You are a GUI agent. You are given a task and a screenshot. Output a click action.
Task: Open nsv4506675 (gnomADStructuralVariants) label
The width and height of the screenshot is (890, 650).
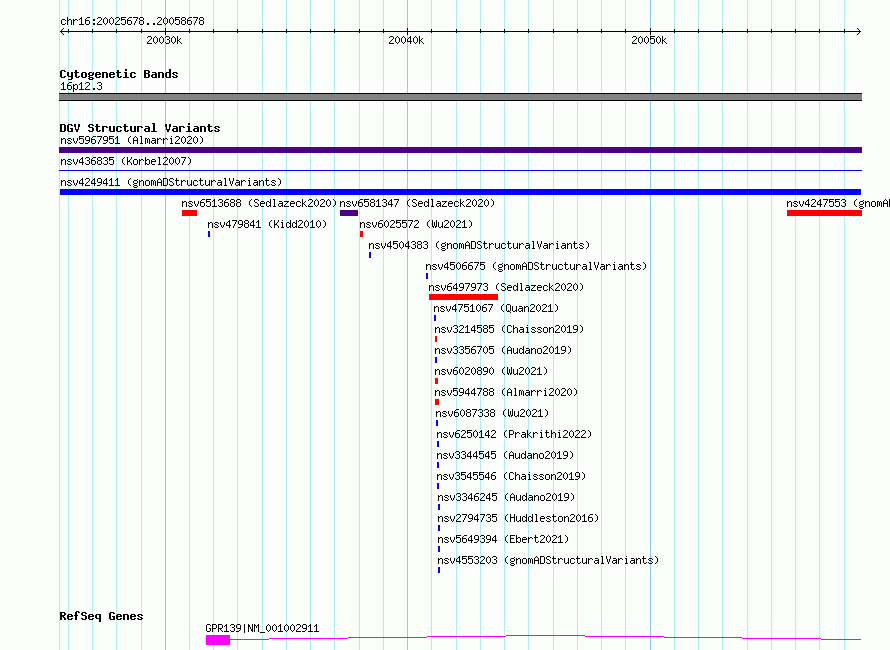point(536,266)
